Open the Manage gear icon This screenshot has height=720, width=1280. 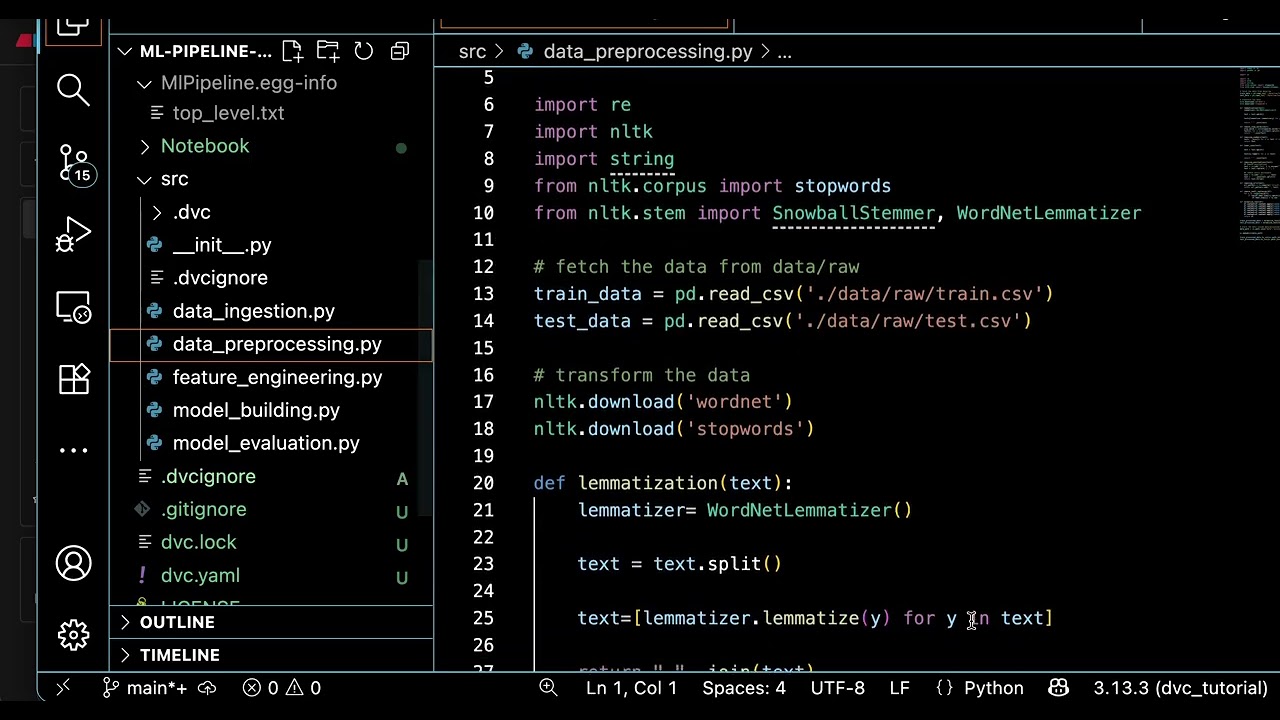[x=73, y=635]
